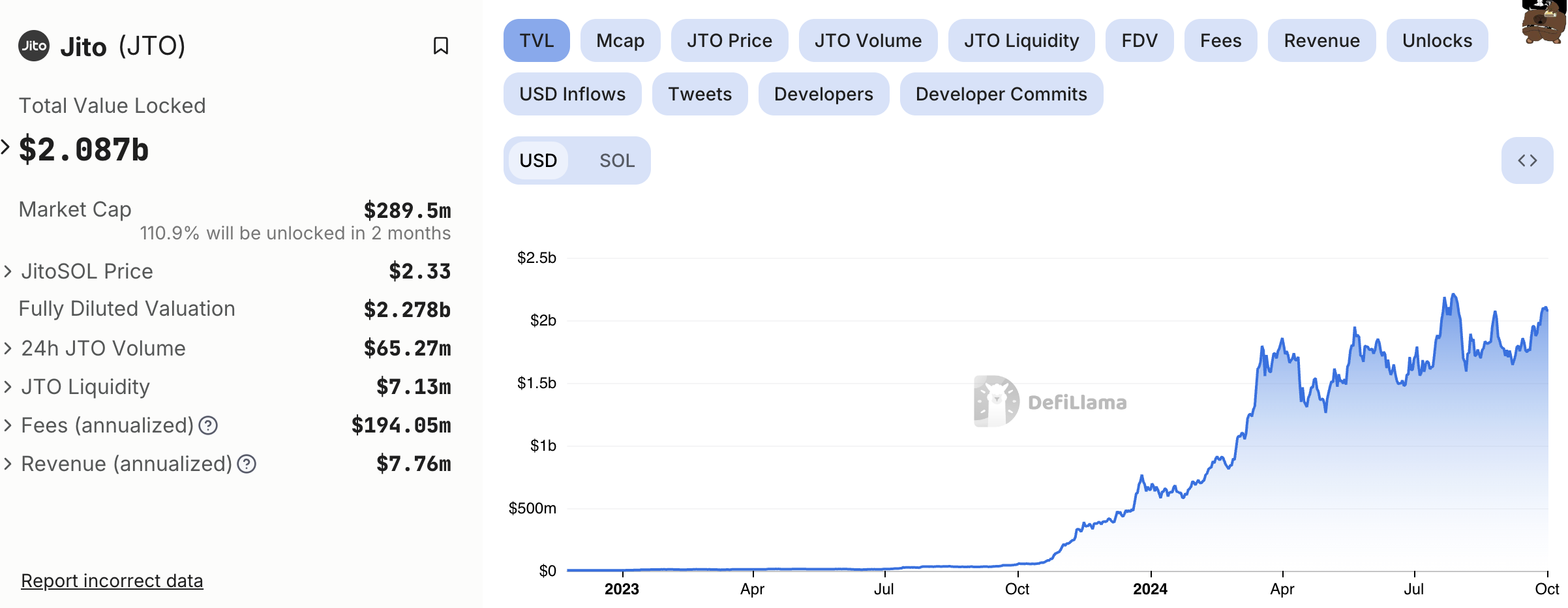The image size is (1568, 608).
Task: Click the help icon next to Fees (annualized)
Action: coord(208,425)
